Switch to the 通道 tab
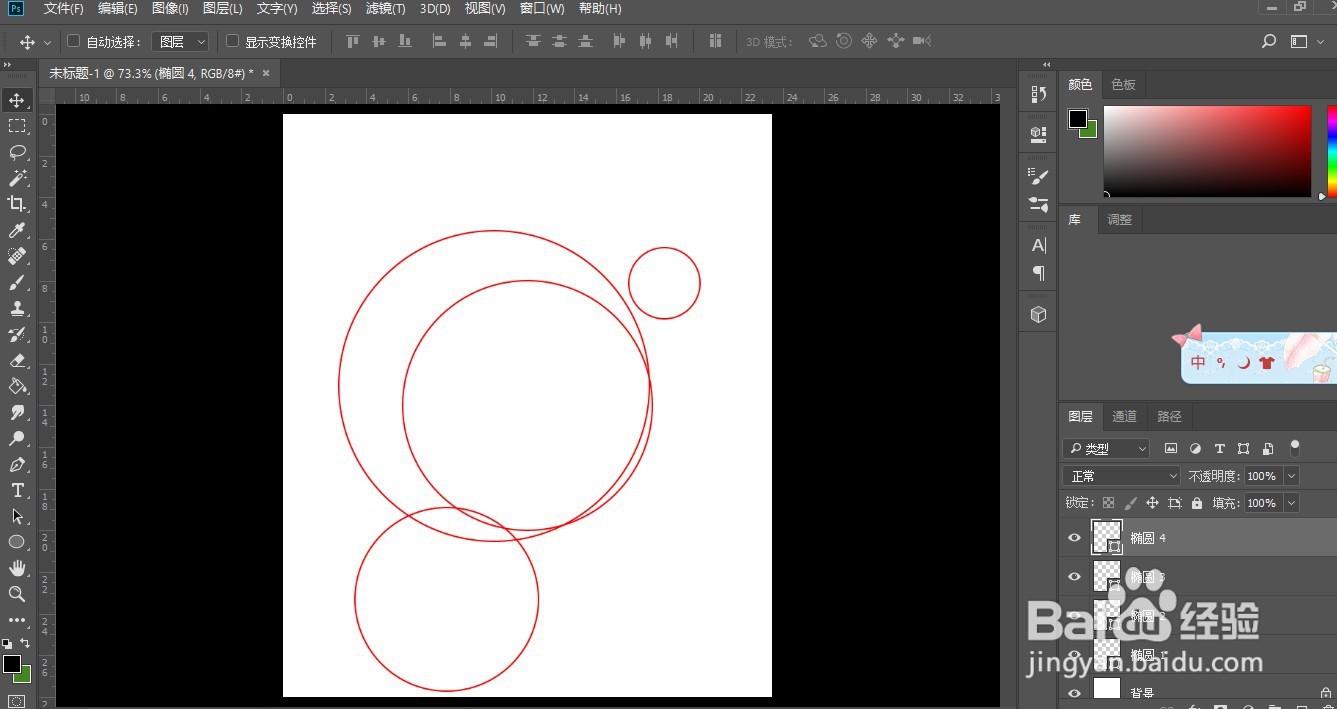This screenshot has width=1337, height=709. tap(1124, 417)
